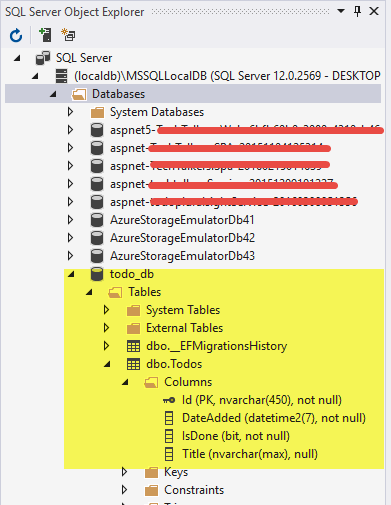Click the primary key icon beside Id
The height and width of the screenshot is (505, 391).
pyautogui.click(x=169, y=400)
